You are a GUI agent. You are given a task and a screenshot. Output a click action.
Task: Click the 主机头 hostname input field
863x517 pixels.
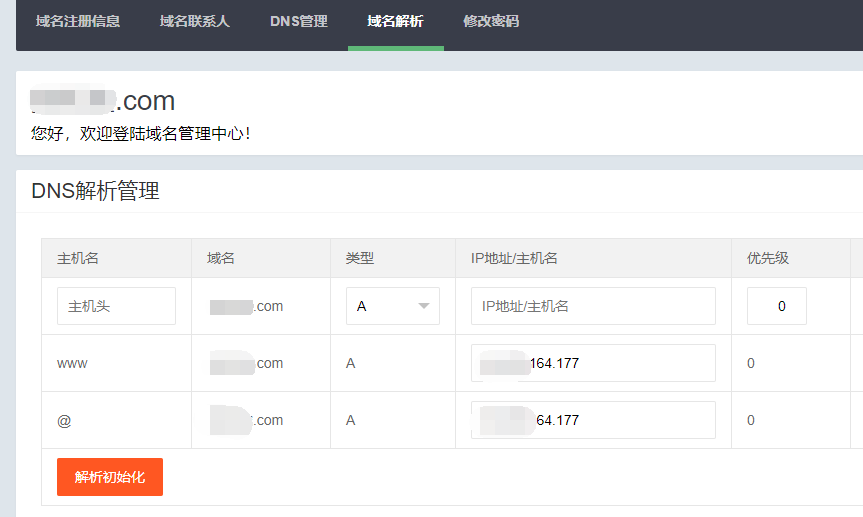[x=116, y=306]
